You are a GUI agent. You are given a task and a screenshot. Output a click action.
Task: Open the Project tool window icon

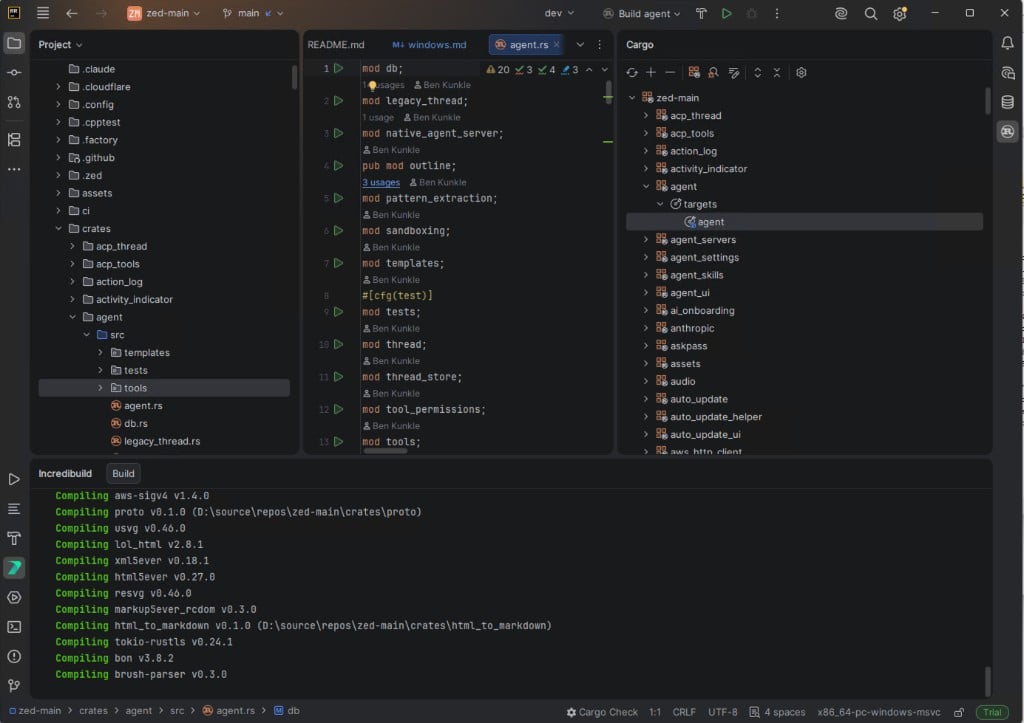tap(14, 44)
